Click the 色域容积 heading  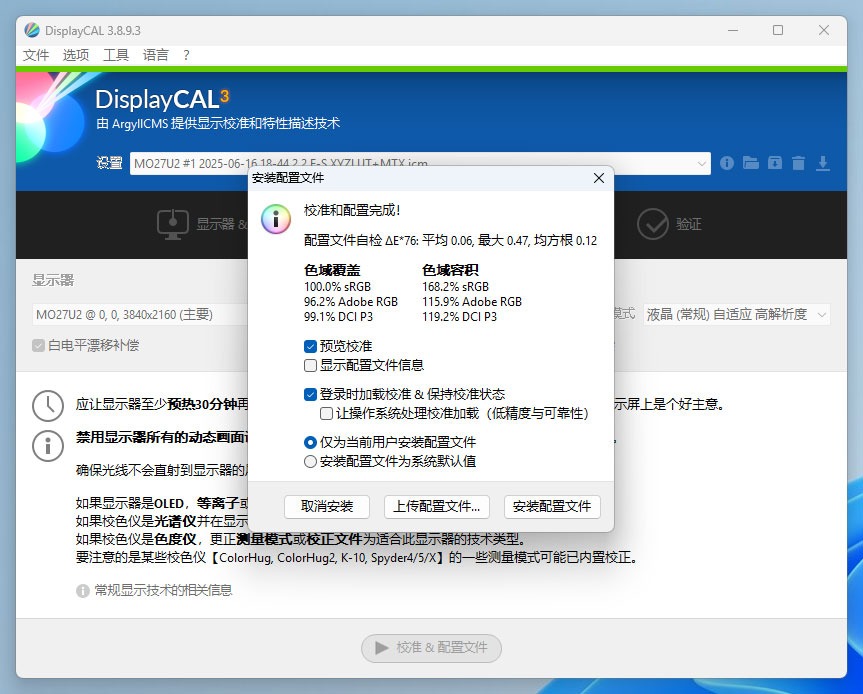[x=450, y=270]
